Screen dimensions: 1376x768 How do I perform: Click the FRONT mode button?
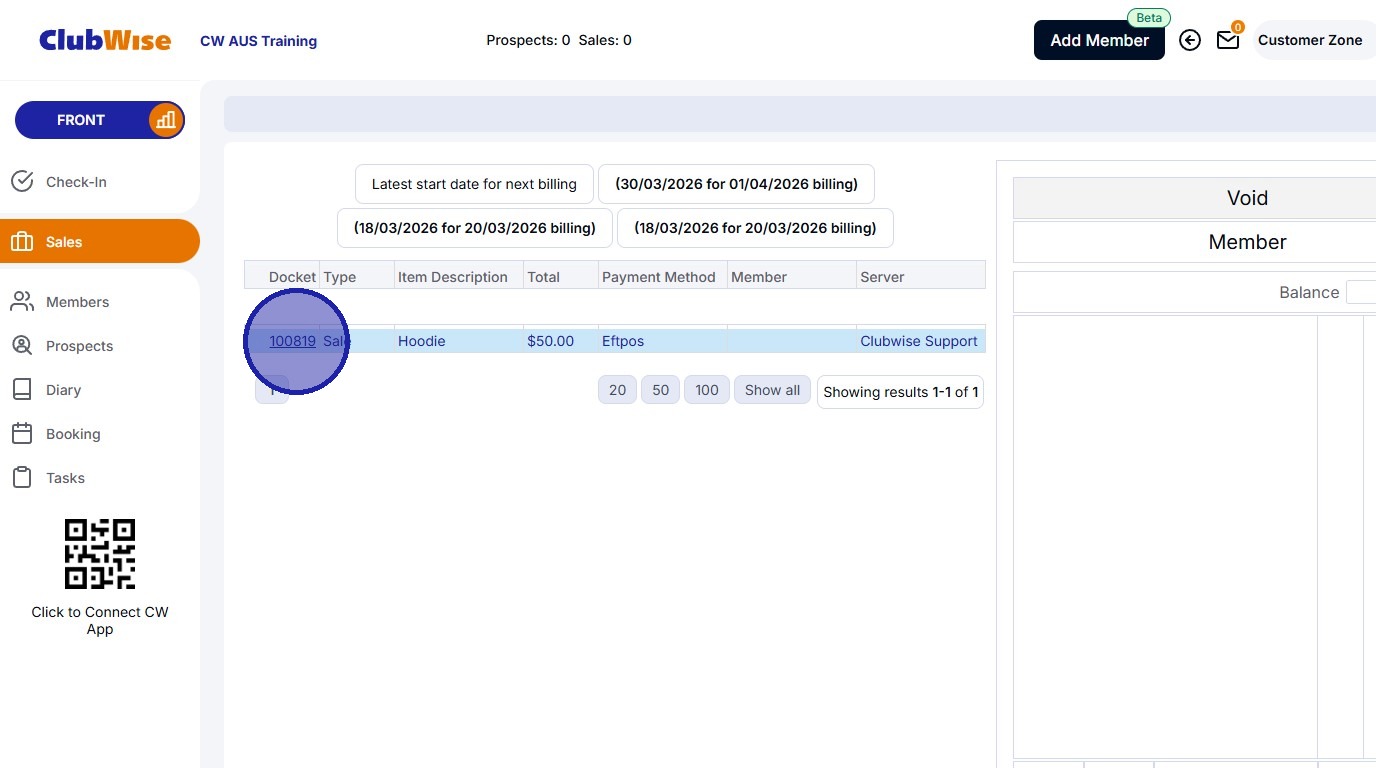[x=100, y=120]
